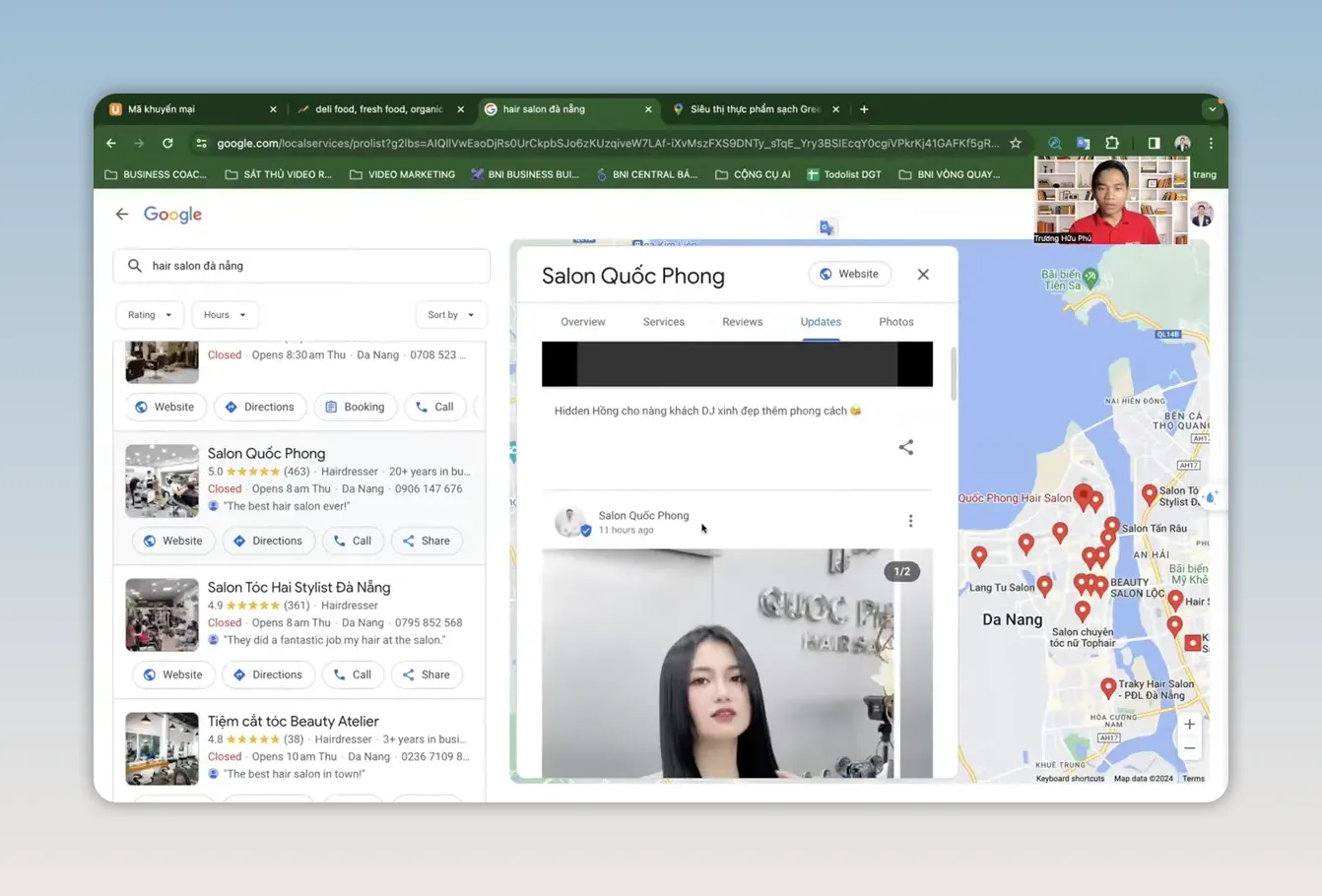Go back with the browser back arrow
The image size is (1322, 896).
pyautogui.click(x=111, y=143)
